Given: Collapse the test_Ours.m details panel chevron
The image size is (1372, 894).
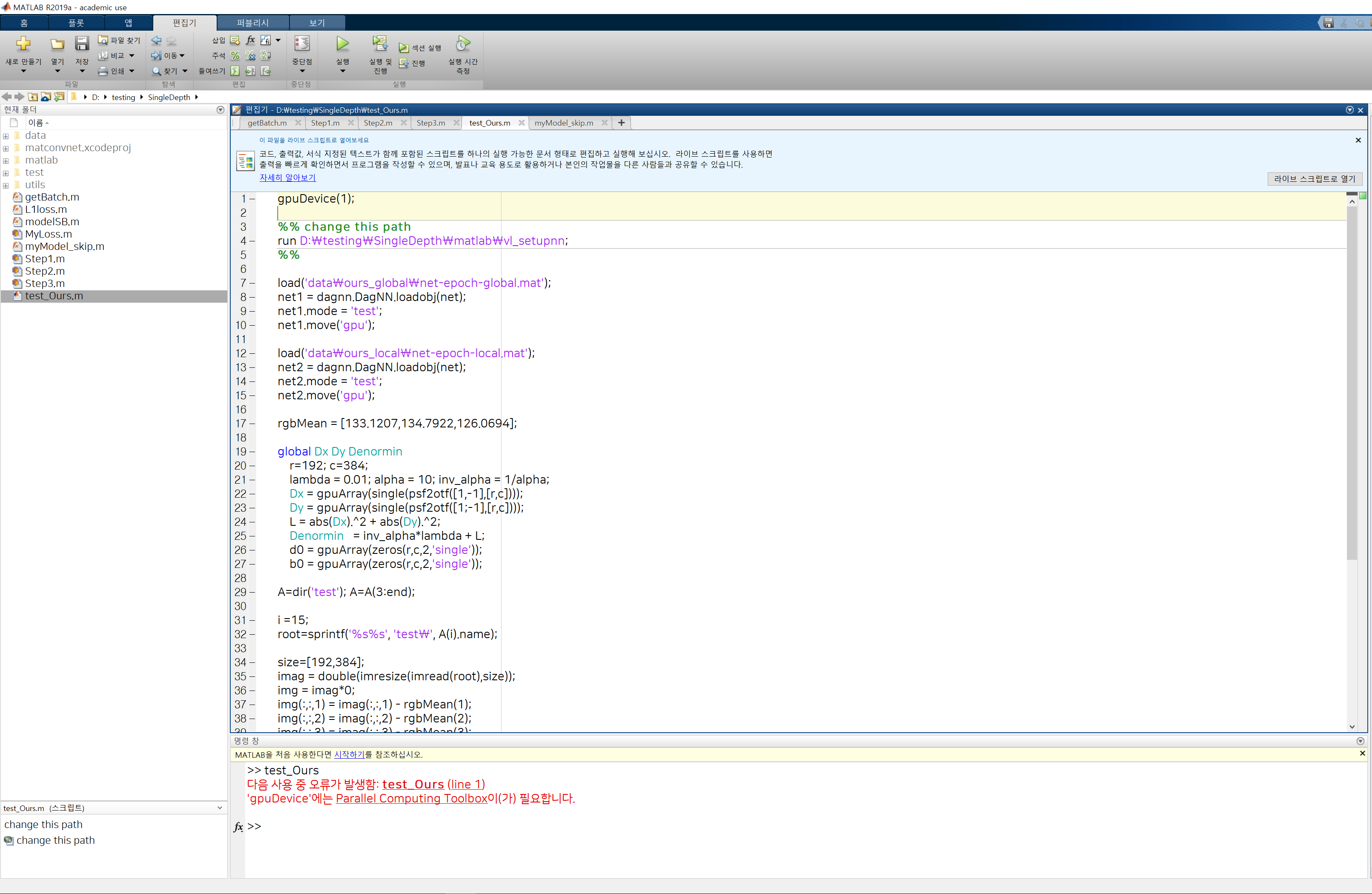Looking at the screenshot, I should click(220, 808).
